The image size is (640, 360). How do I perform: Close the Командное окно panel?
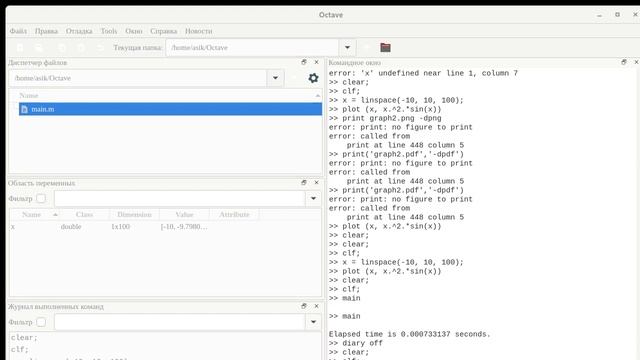pyautogui.click(x=636, y=62)
